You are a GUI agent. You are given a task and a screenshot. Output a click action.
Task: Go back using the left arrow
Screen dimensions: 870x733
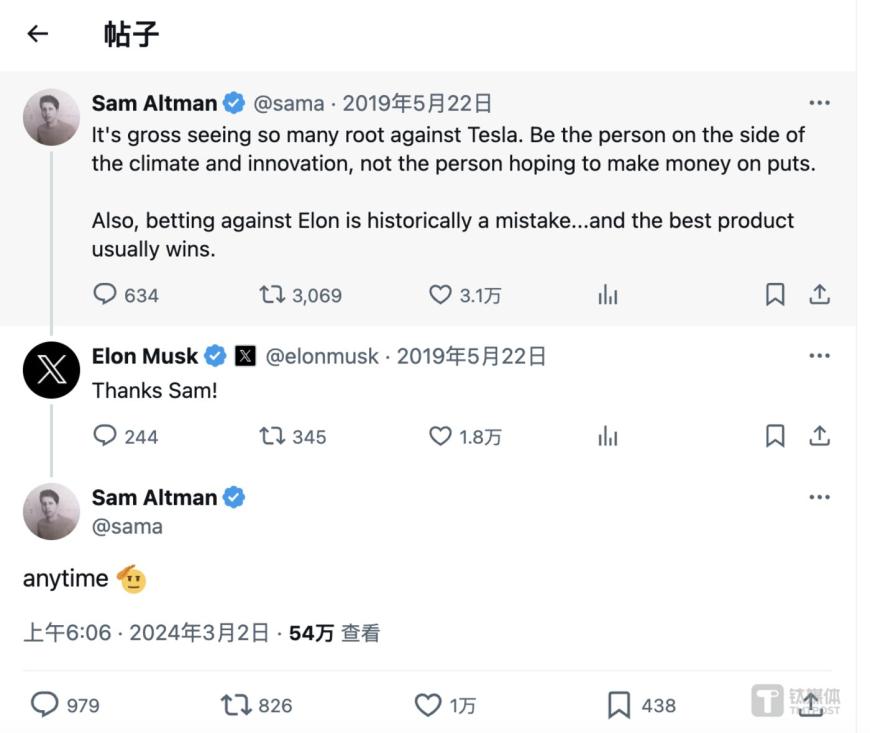38,34
